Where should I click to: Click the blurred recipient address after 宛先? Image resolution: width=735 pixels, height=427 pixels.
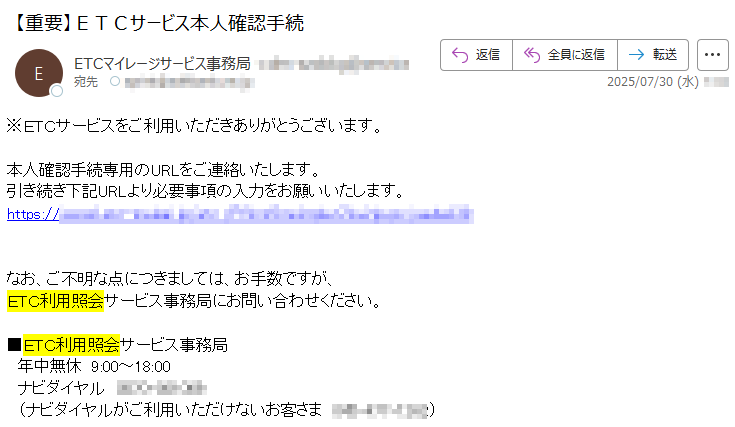pyautogui.click(x=189, y=82)
